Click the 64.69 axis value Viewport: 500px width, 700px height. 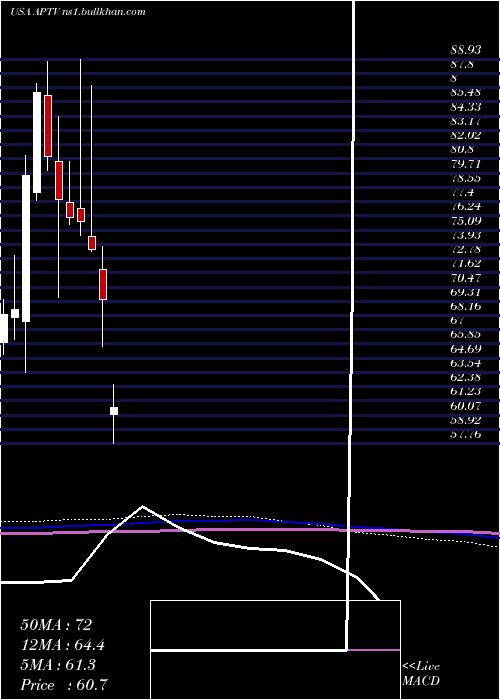click(465, 348)
